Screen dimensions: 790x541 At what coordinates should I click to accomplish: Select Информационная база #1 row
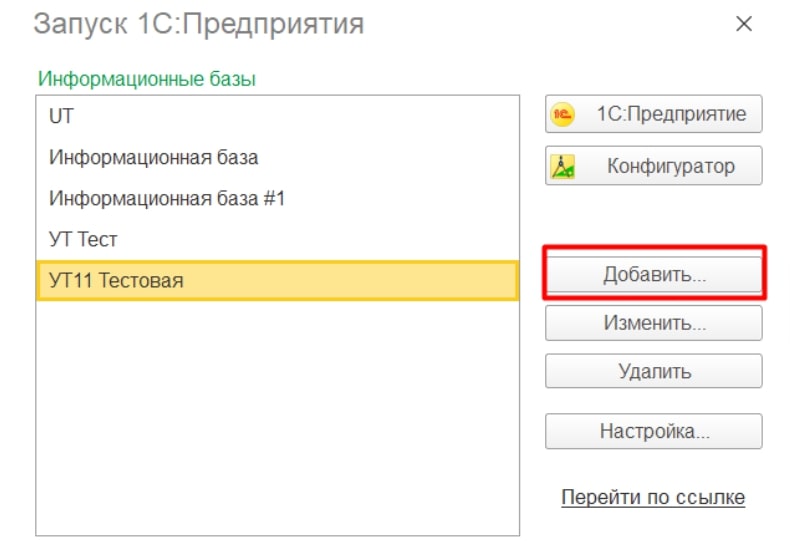278,198
